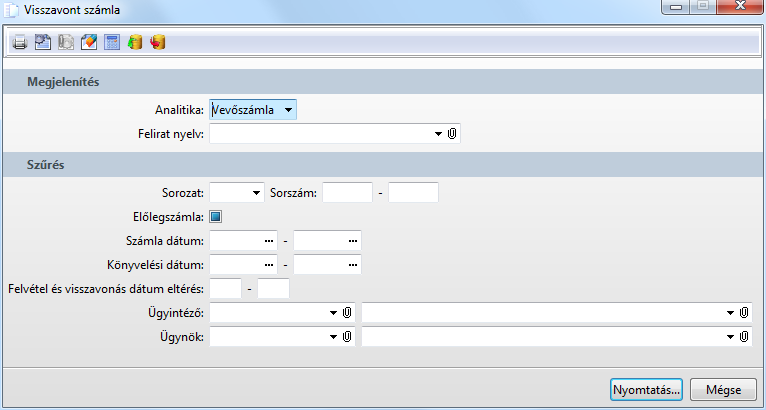766x410 pixels.
Task: Click the Nyomtatás... button
Action: (646, 389)
